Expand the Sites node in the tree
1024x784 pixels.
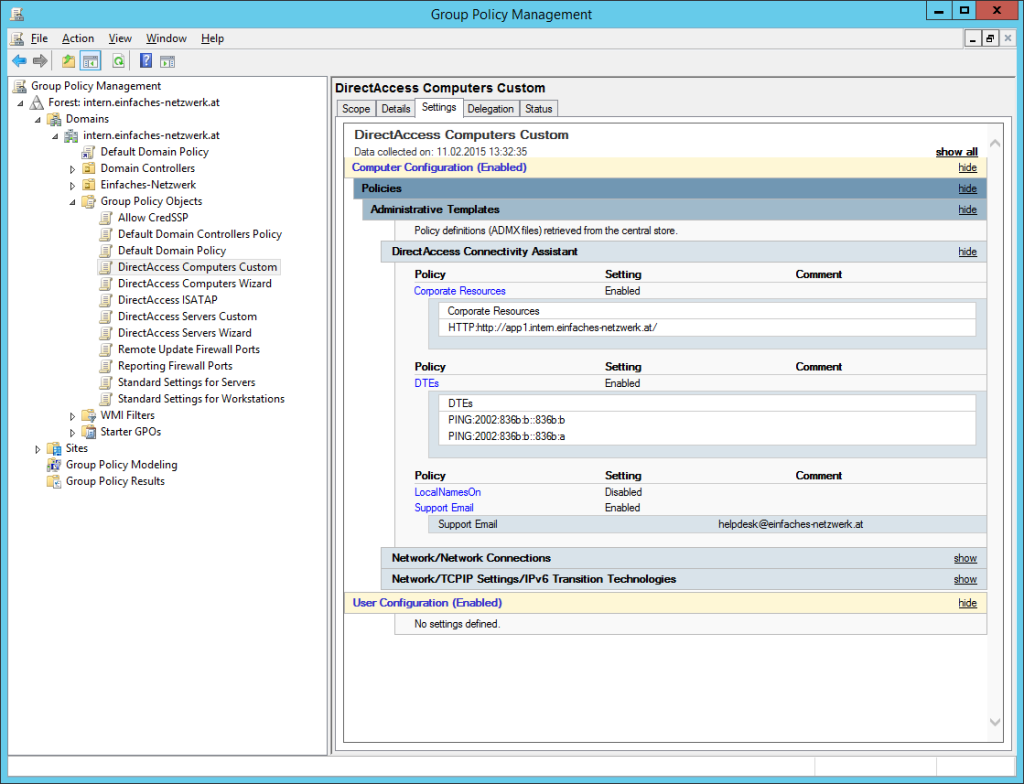click(x=37, y=448)
